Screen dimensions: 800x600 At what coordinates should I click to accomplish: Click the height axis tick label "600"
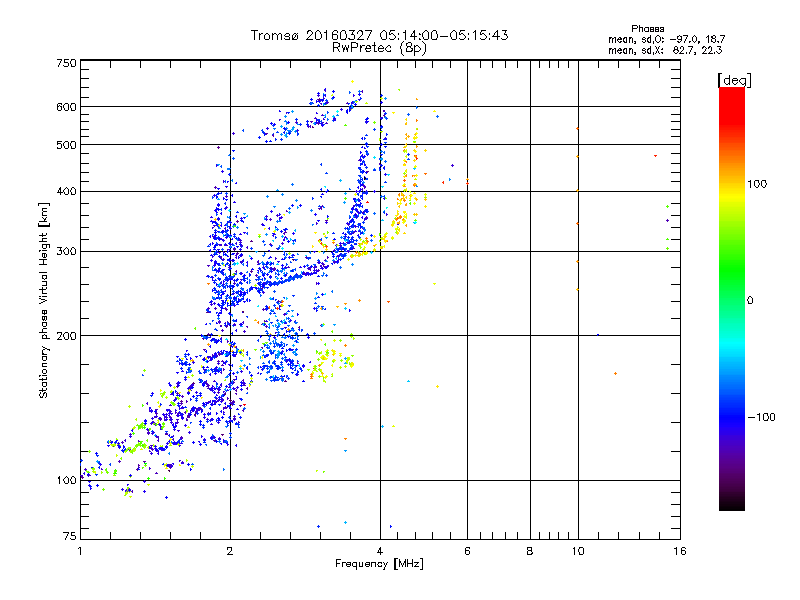[x=66, y=107]
